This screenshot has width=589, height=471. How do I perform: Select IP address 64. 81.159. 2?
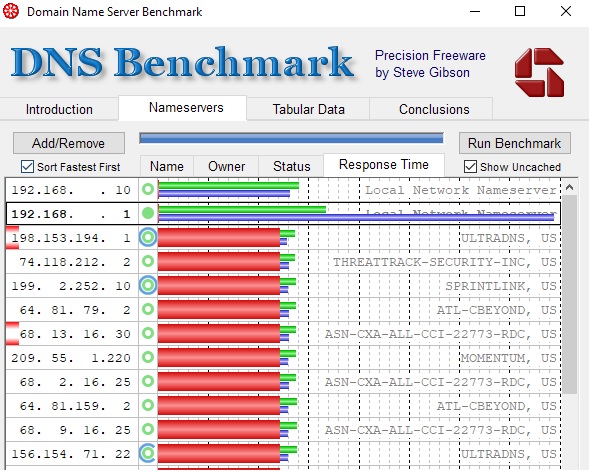tap(75, 406)
